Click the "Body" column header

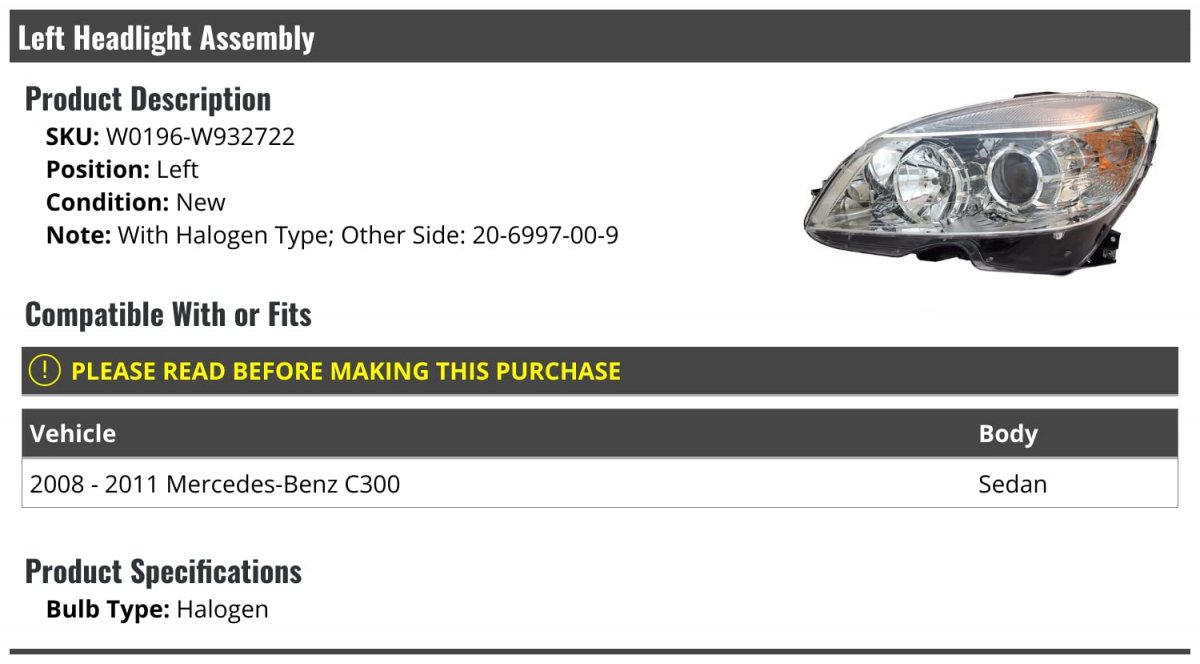[x=1008, y=434]
